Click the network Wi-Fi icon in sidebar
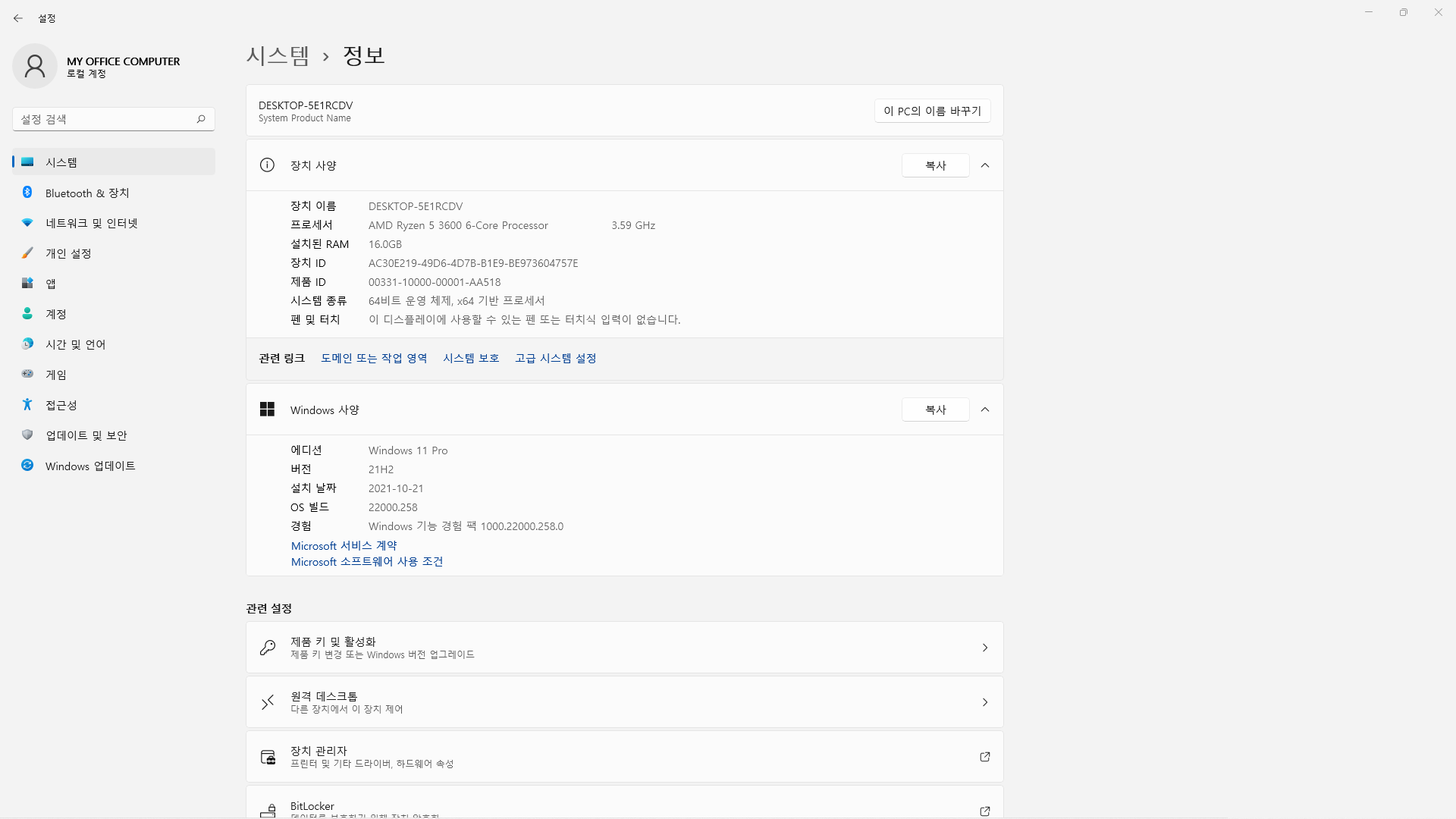Screen dimensions: 1456x819 point(27,223)
